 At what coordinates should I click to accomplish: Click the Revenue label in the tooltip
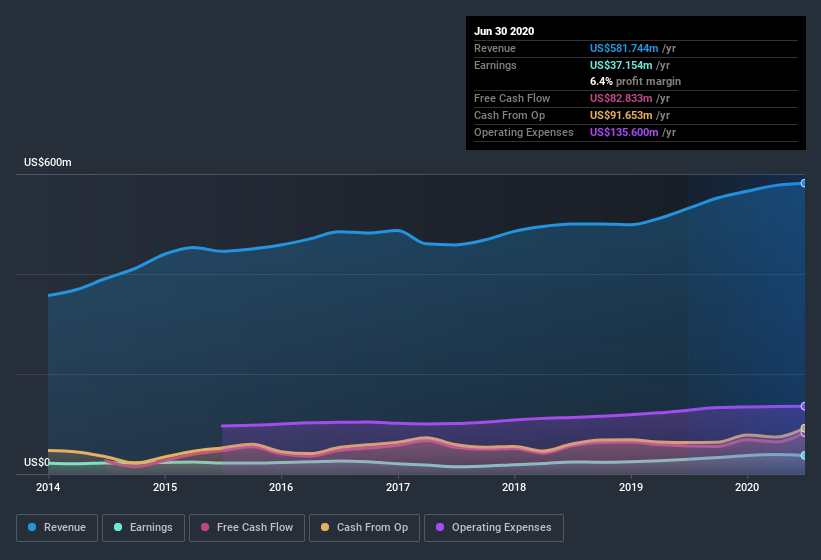[x=495, y=48]
